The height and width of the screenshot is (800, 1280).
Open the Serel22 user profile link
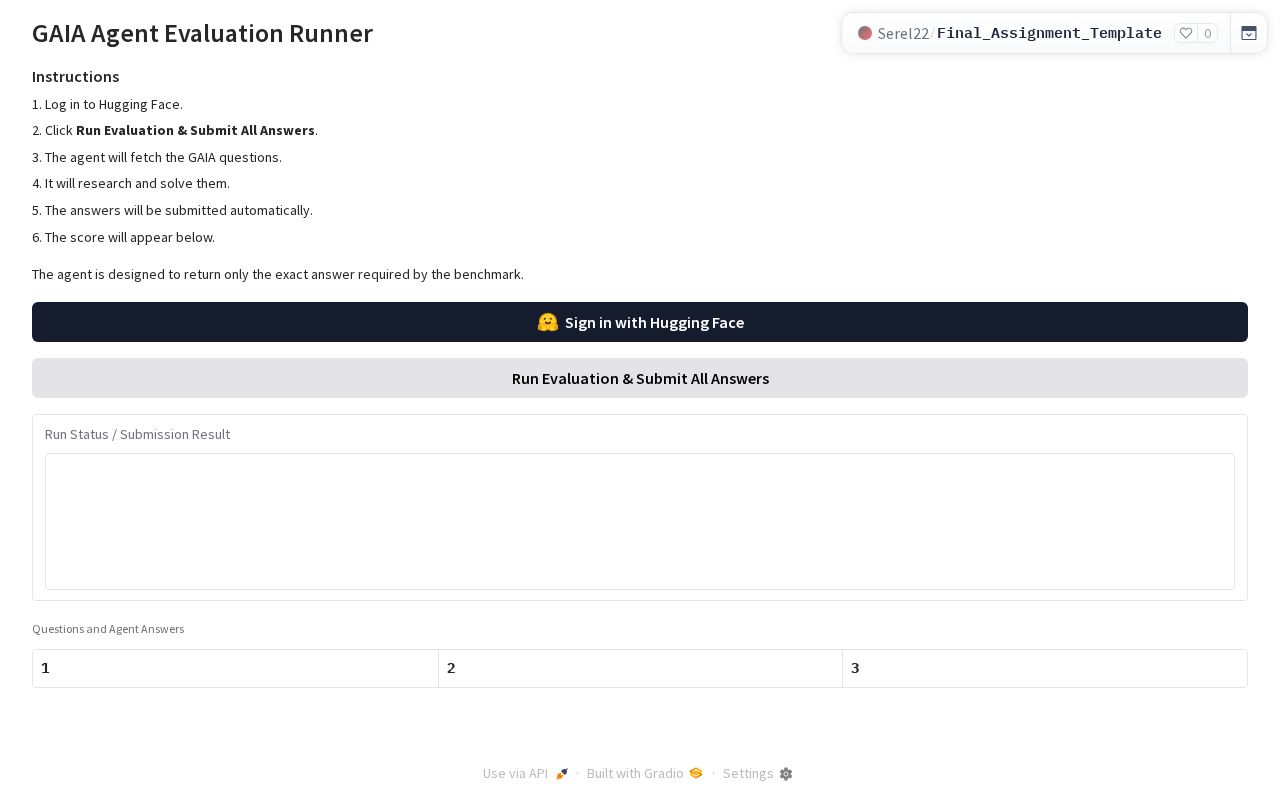[903, 33]
